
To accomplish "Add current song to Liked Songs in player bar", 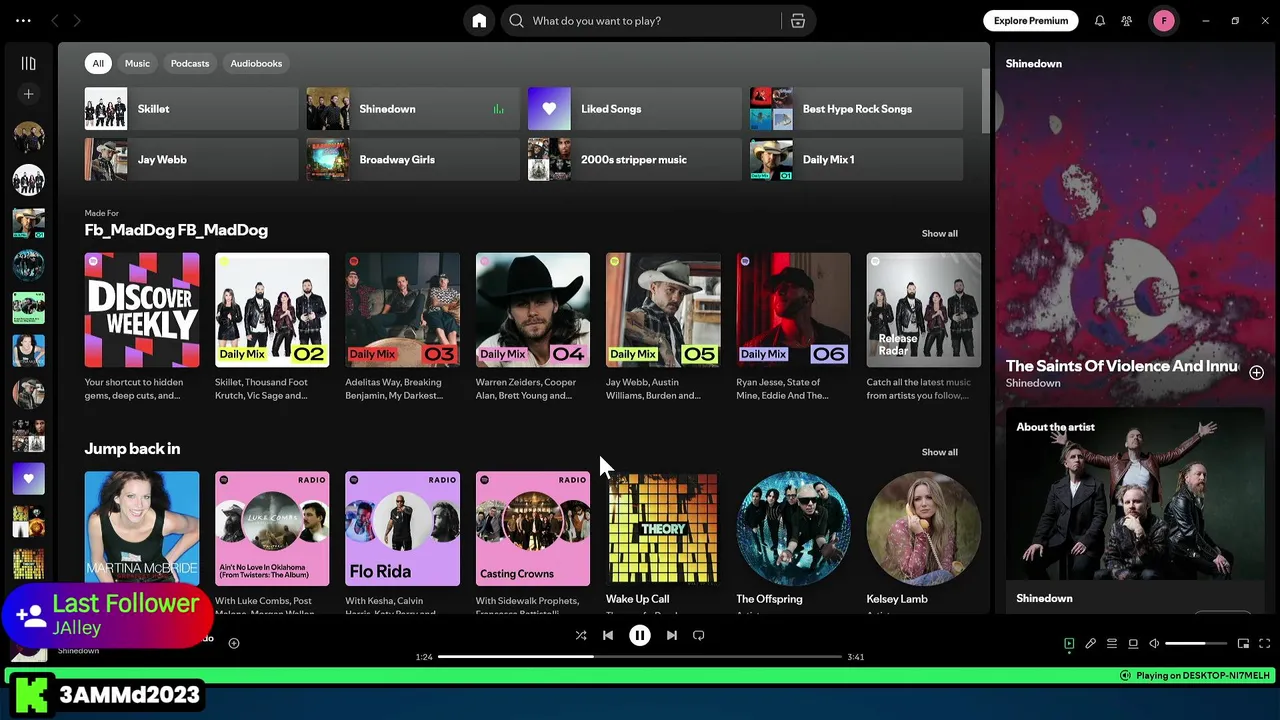I will click(234, 643).
